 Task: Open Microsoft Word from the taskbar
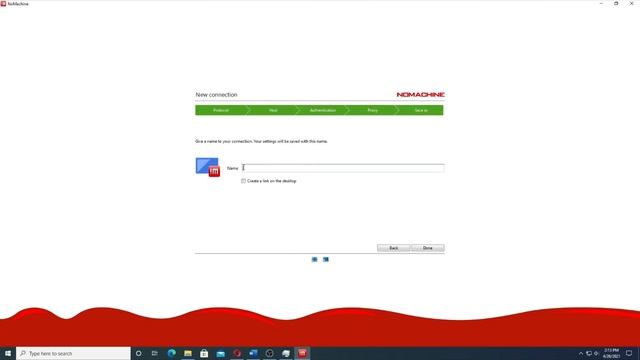point(253,353)
